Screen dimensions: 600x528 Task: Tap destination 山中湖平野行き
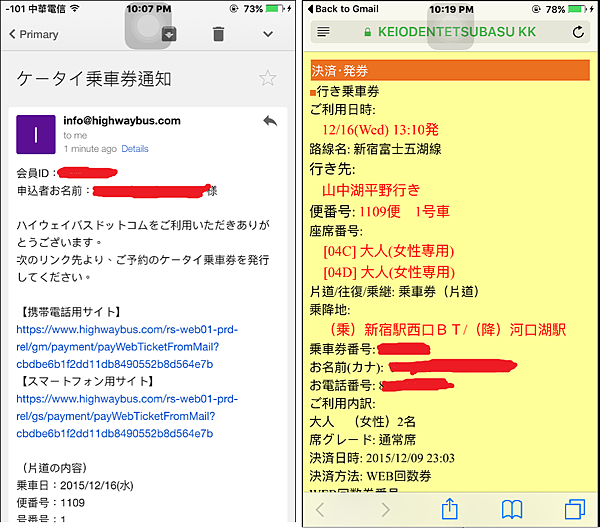371,190
